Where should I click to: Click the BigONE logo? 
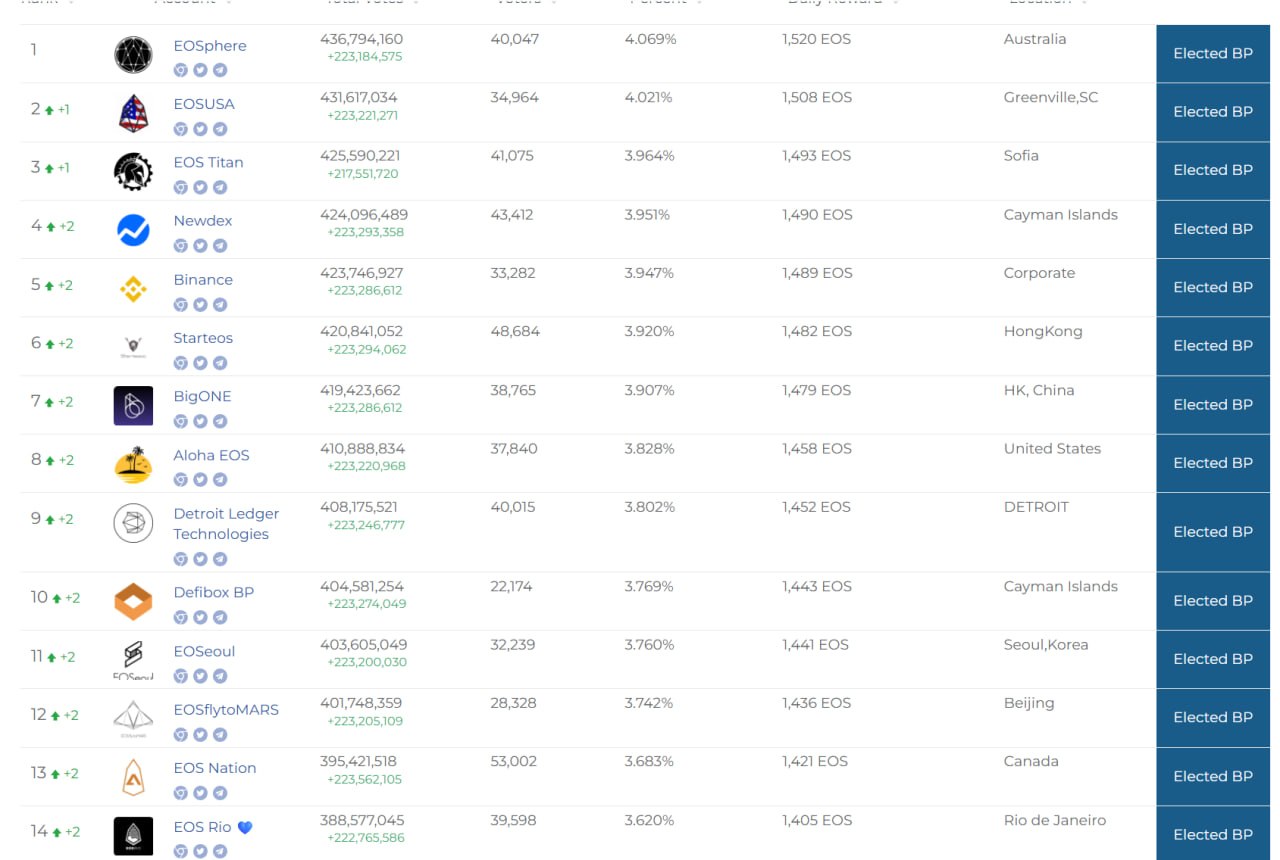point(133,405)
